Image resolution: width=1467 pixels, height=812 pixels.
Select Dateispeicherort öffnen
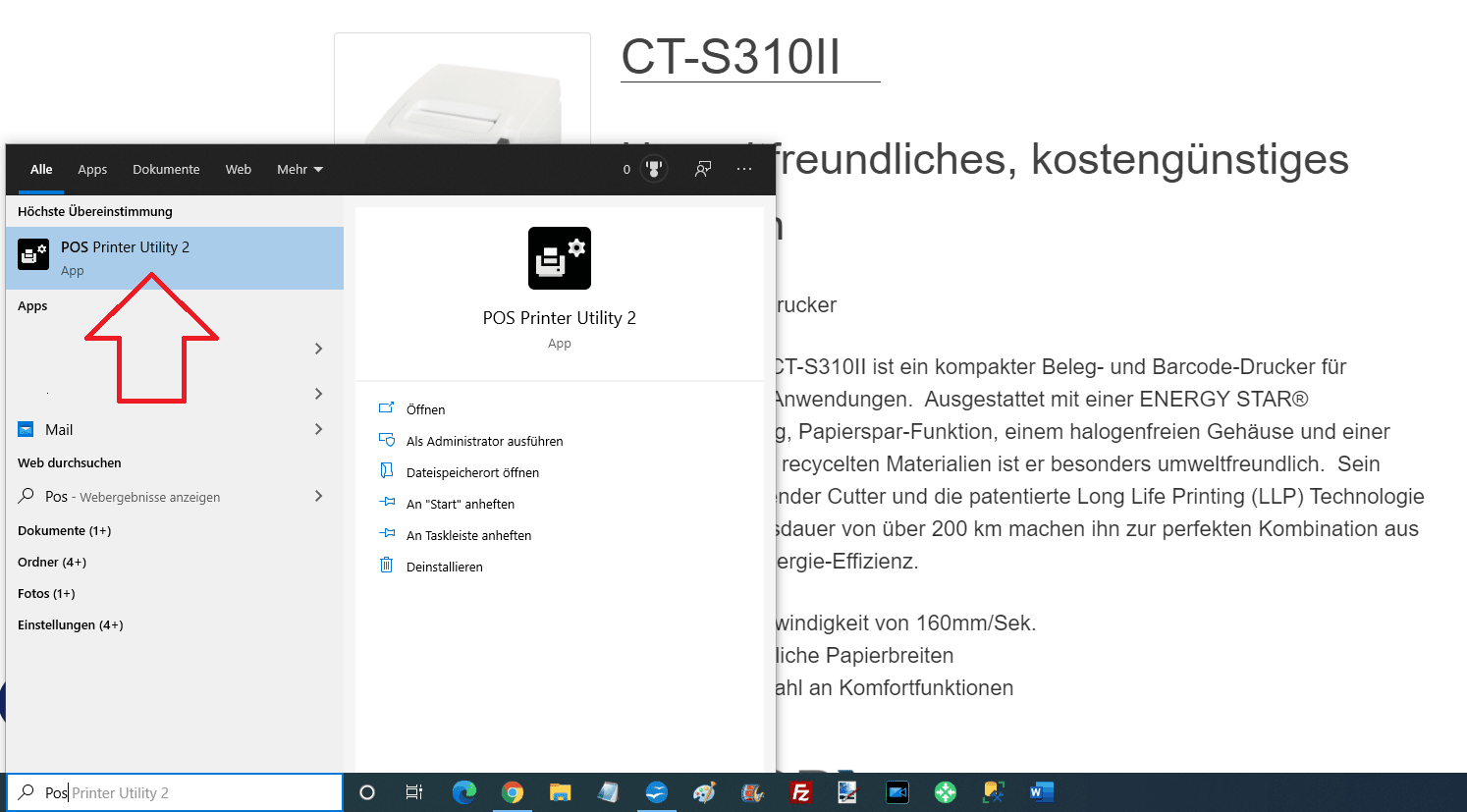tap(472, 472)
